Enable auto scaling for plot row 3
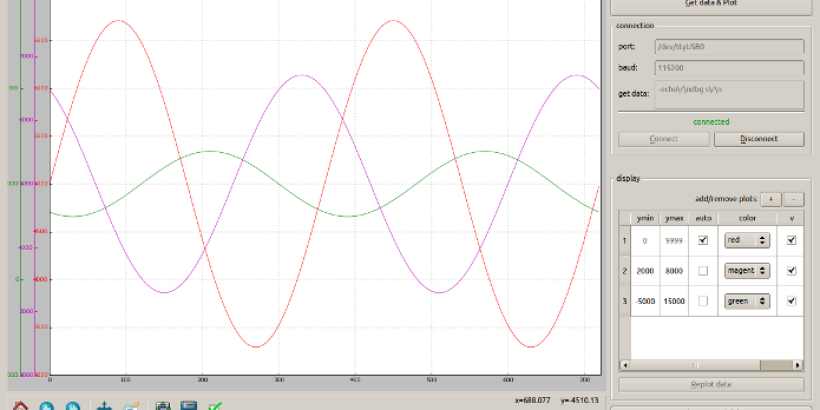This screenshot has height=410, width=820. coord(703,301)
